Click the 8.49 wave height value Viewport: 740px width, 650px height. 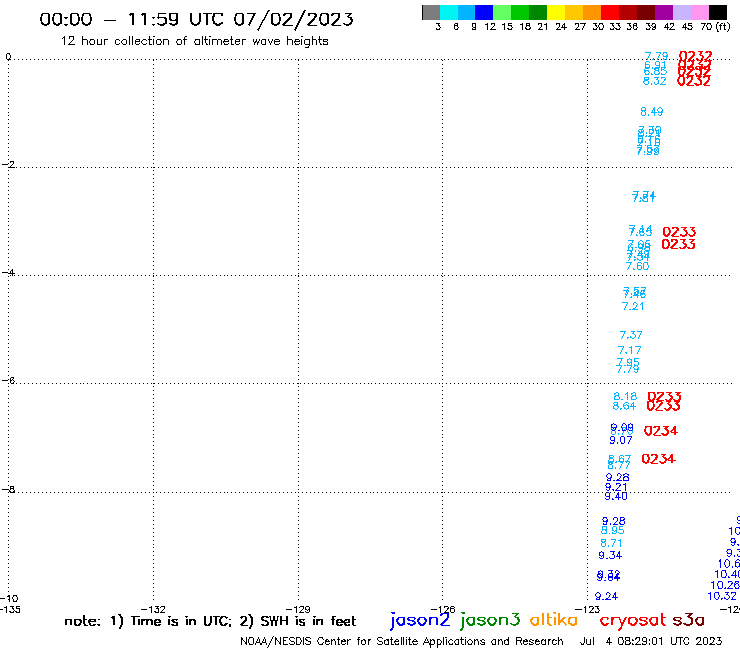point(651,112)
